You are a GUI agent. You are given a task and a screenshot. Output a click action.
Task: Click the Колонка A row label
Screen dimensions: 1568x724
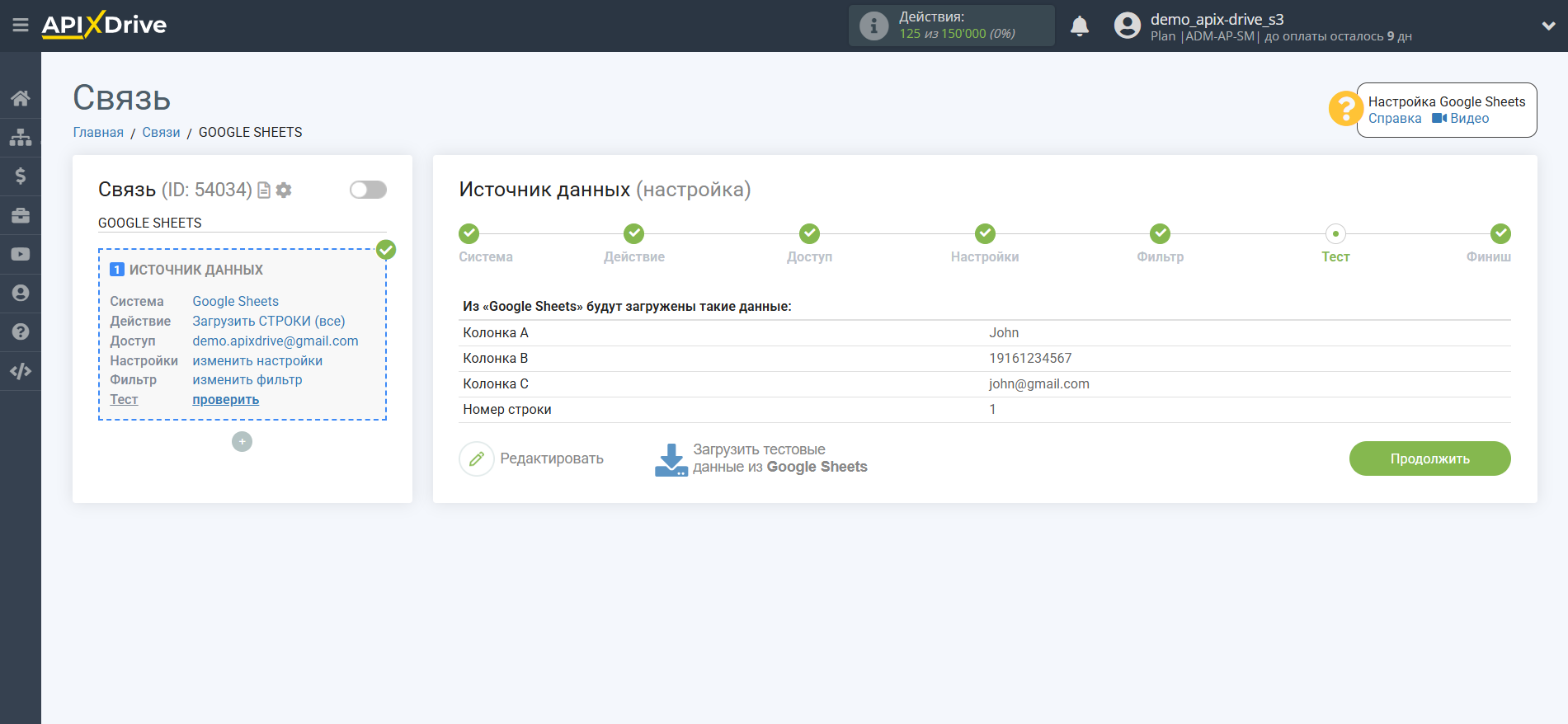coord(496,332)
